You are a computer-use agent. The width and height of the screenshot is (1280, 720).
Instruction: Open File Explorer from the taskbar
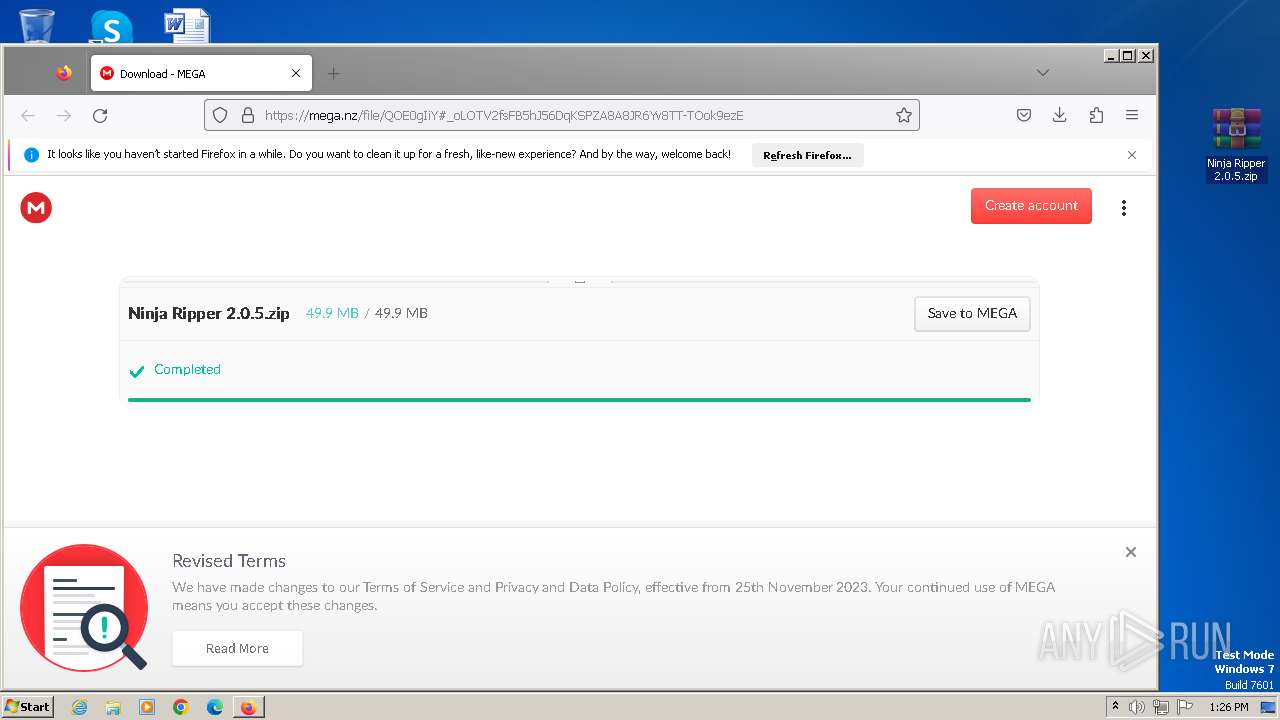113,707
